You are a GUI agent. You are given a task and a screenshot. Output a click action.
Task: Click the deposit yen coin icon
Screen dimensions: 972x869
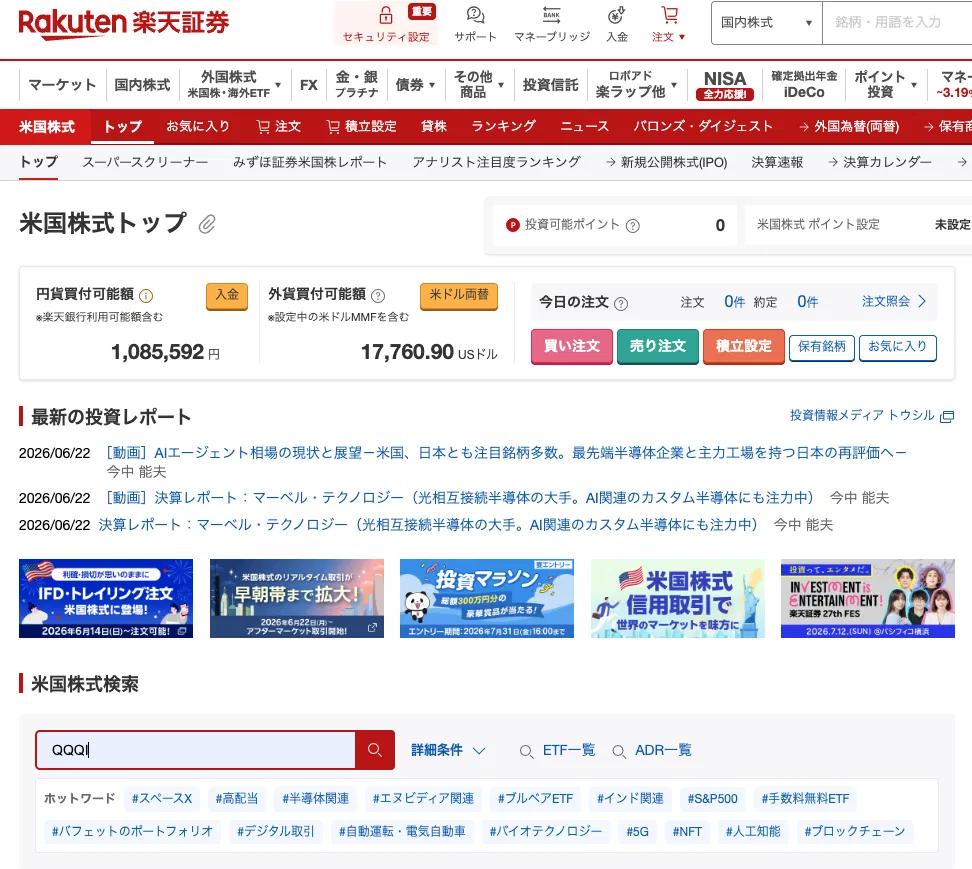tap(616, 14)
